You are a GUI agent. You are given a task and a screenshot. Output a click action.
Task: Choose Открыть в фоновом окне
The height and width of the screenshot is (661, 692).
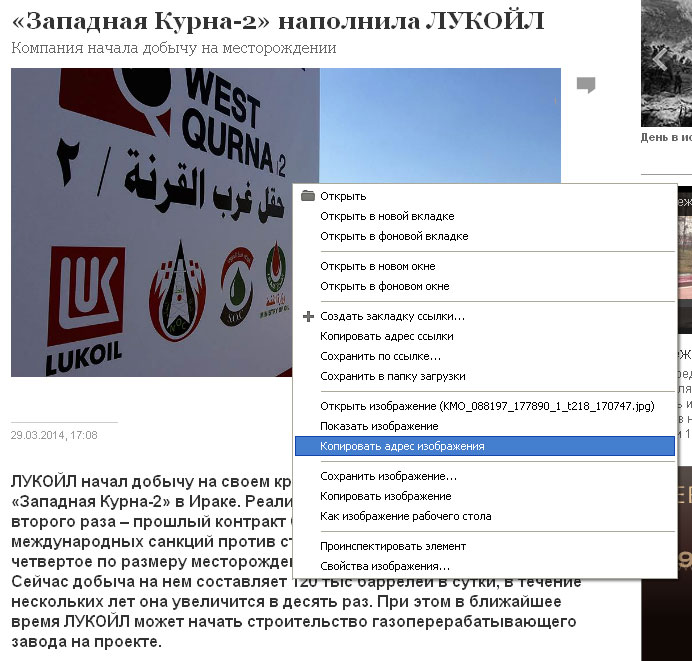(485, 286)
